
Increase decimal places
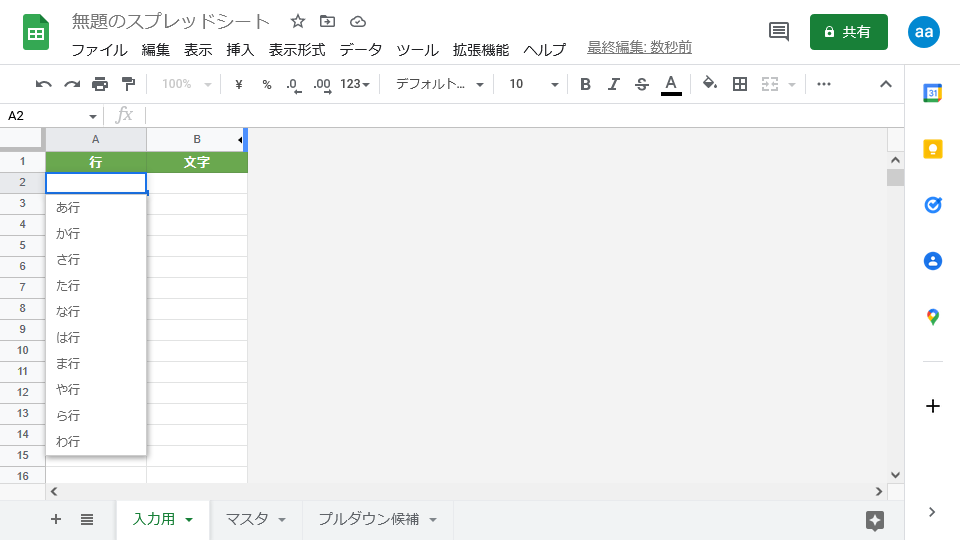[x=322, y=84]
